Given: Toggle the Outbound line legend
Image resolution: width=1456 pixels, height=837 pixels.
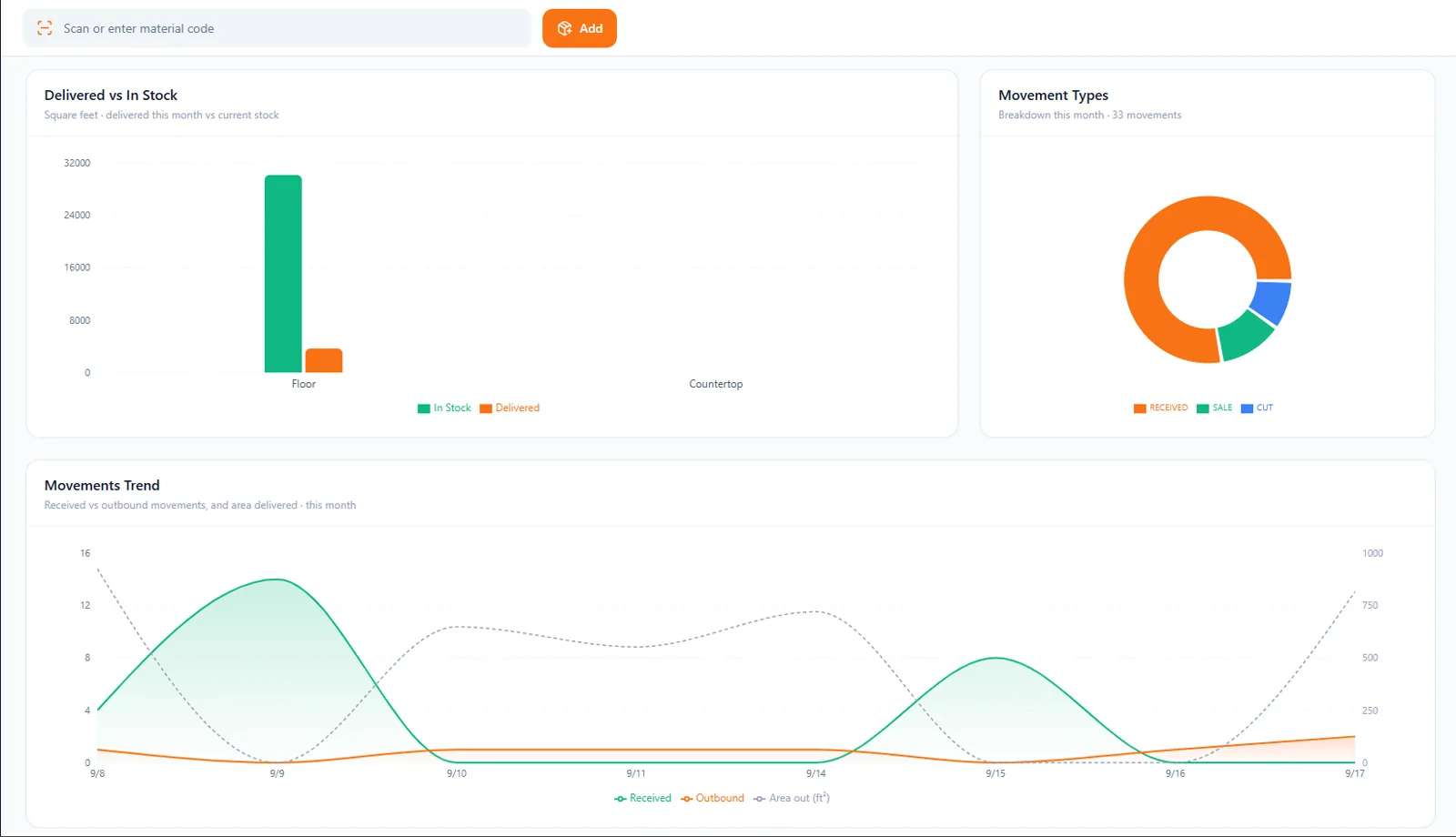Looking at the screenshot, I should pos(713,798).
